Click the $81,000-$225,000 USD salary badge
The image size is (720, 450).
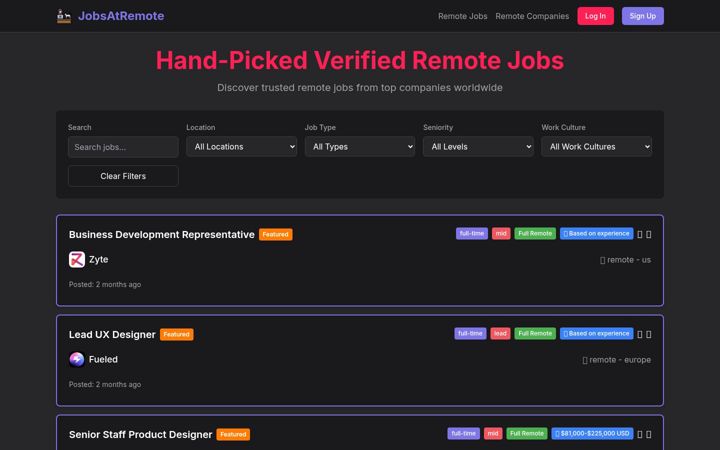[x=592, y=433]
